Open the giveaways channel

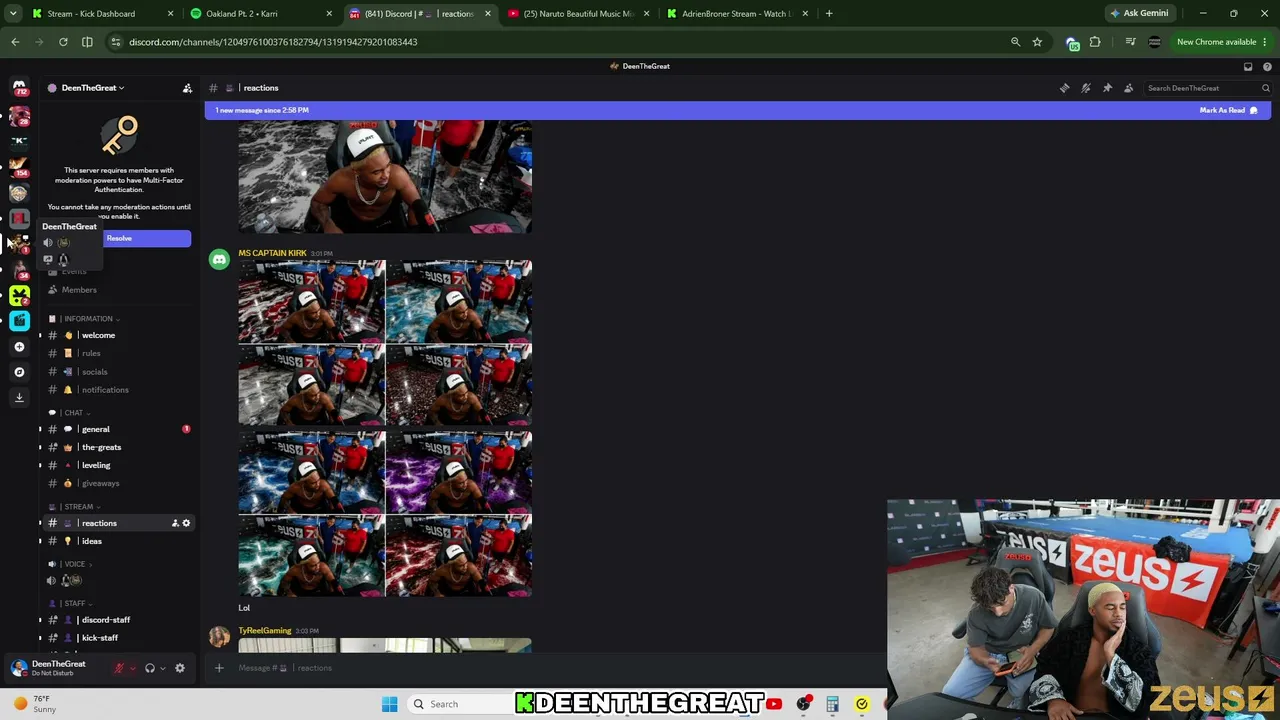[118, 483]
